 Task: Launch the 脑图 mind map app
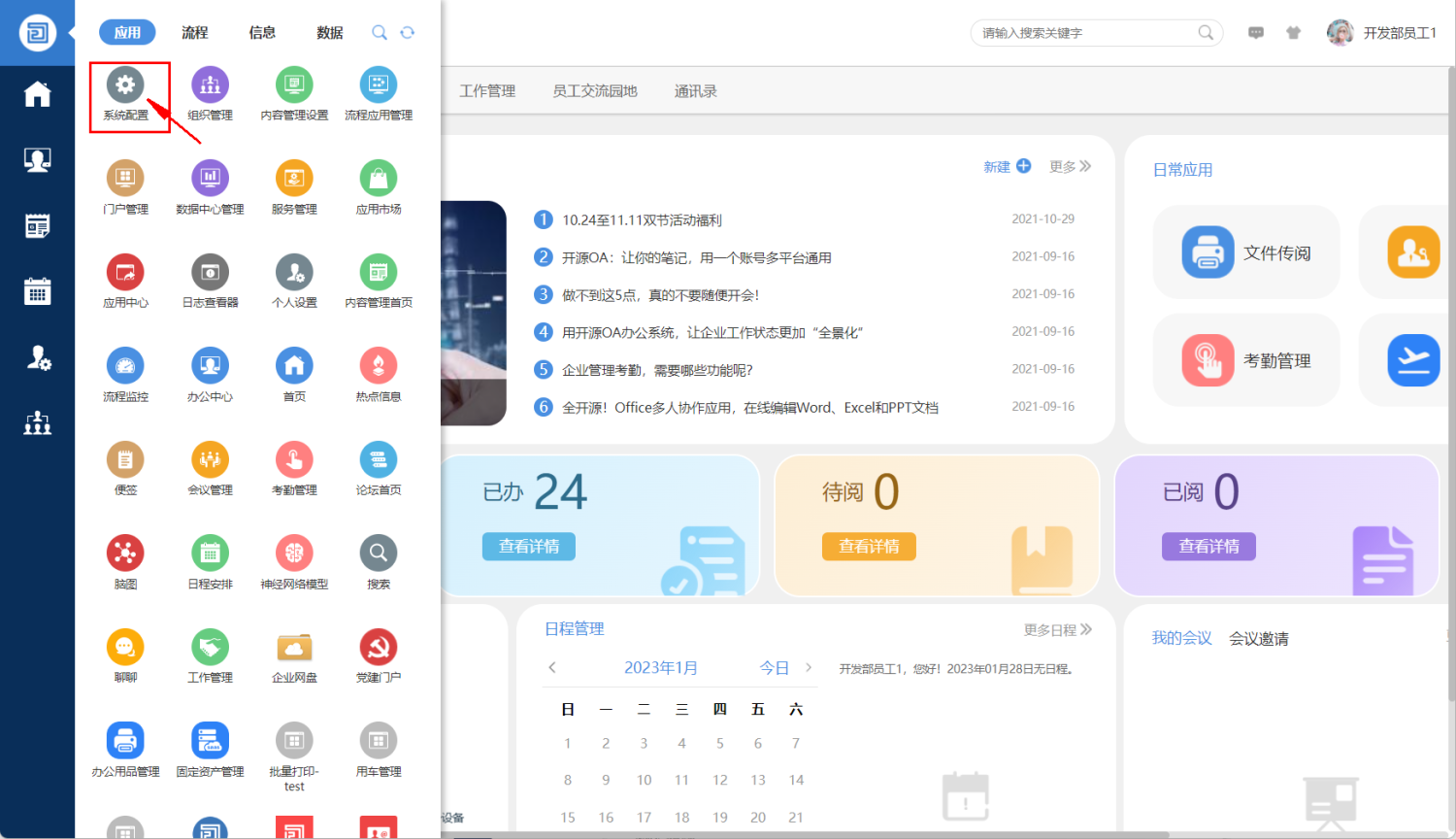pos(125,554)
